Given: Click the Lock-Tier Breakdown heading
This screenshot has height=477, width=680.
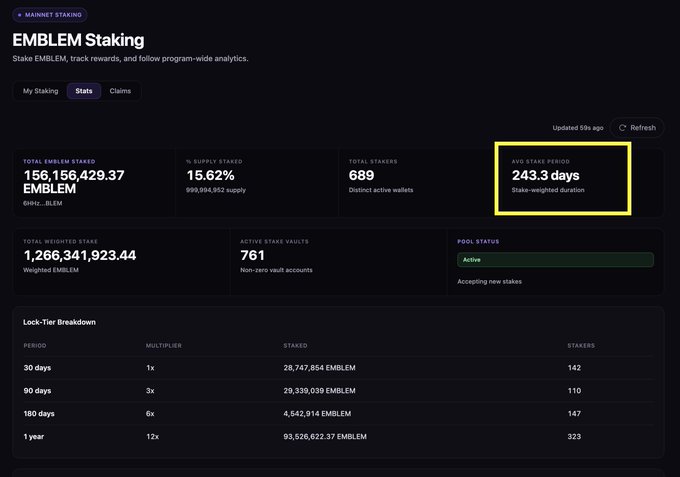Looking at the screenshot, I should pyautogui.click(x=59, y=322).
